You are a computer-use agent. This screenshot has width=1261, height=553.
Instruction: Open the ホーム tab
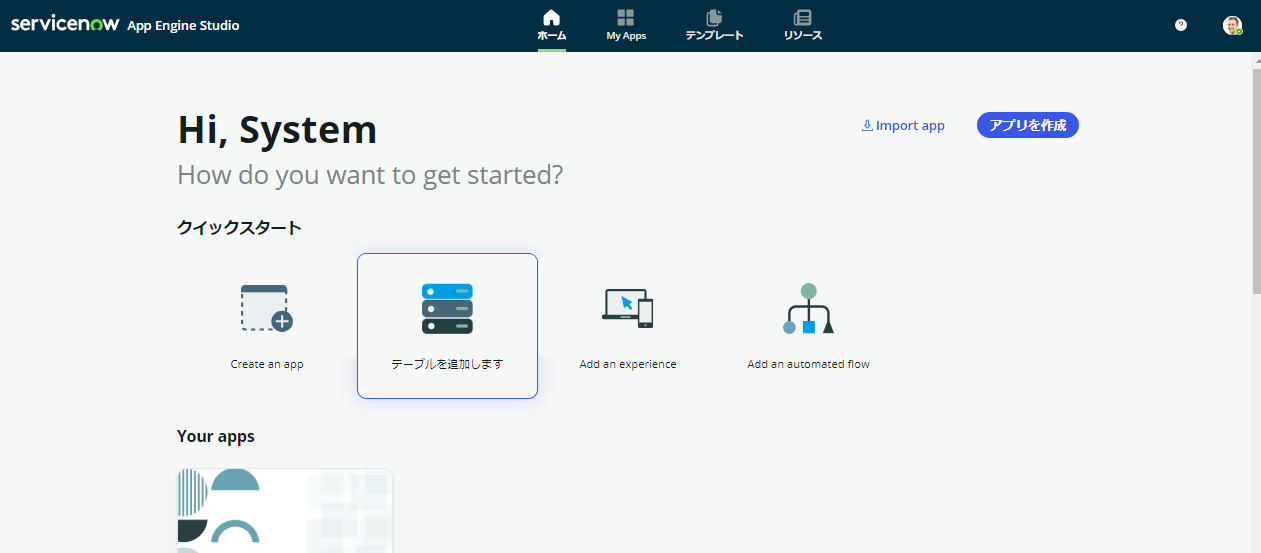tap(551, 26)
